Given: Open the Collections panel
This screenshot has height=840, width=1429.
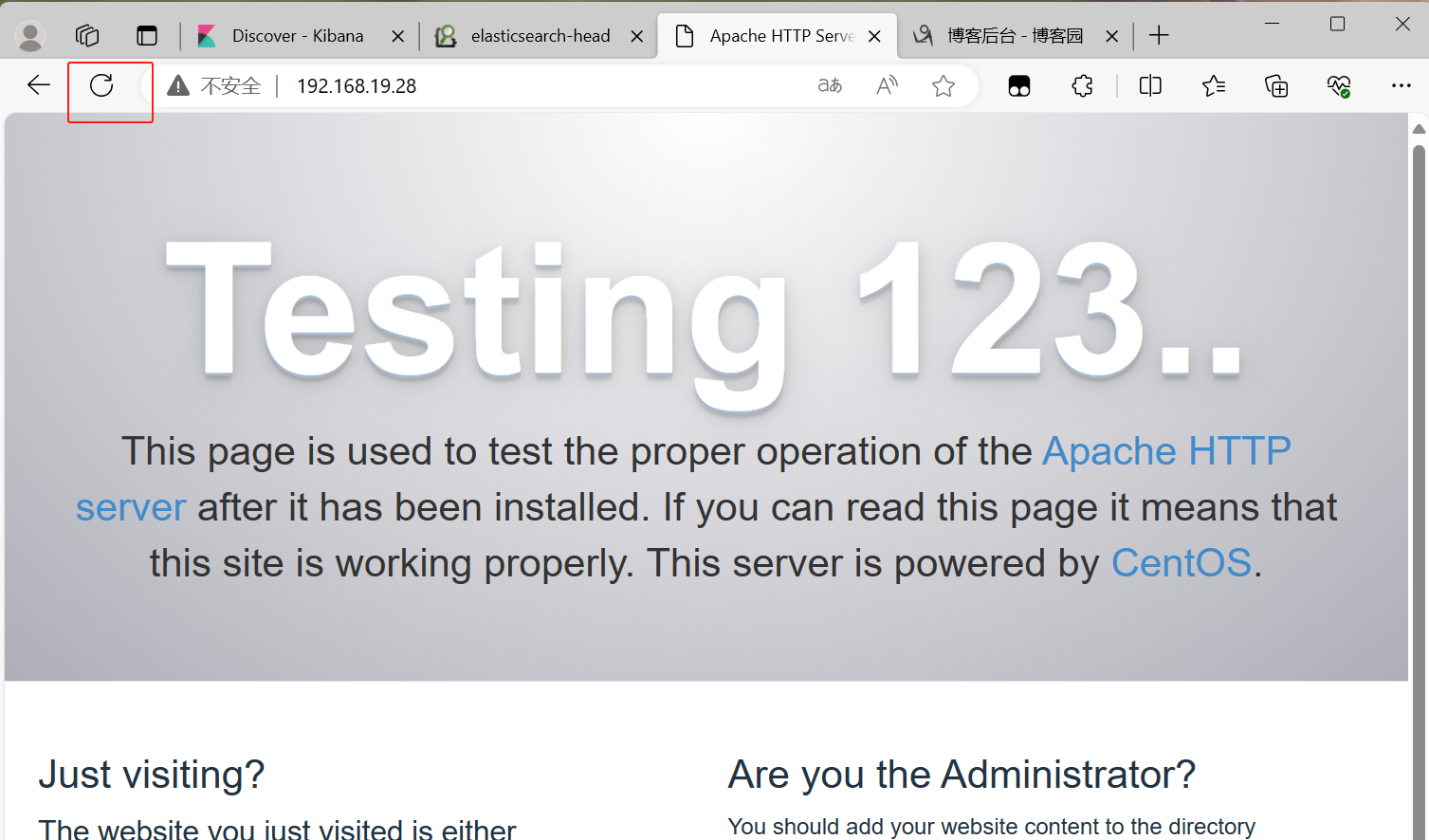Looking at the screenshot, I should (x=1276, y=86).
